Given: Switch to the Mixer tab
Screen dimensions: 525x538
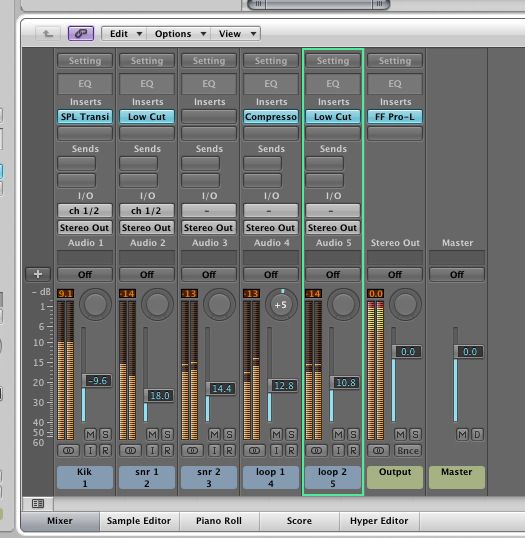Looking at the screenshot, I should point(60,521).
